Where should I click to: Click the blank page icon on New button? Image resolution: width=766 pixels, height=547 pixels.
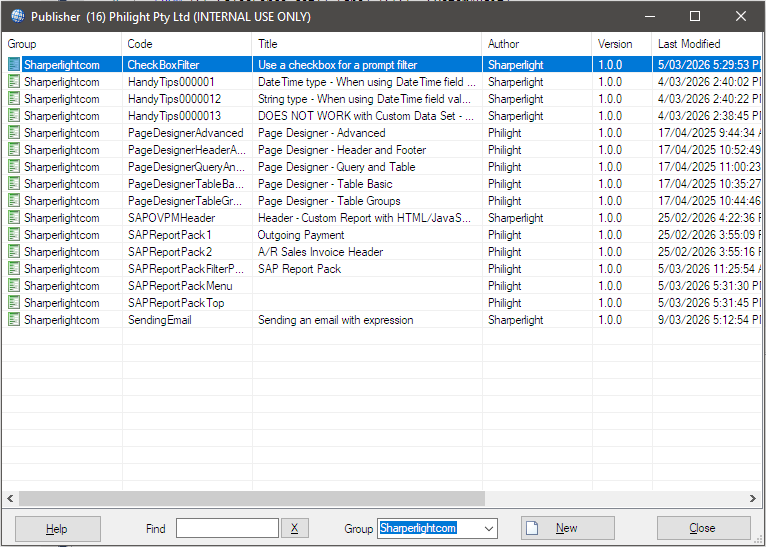(532, 528)
